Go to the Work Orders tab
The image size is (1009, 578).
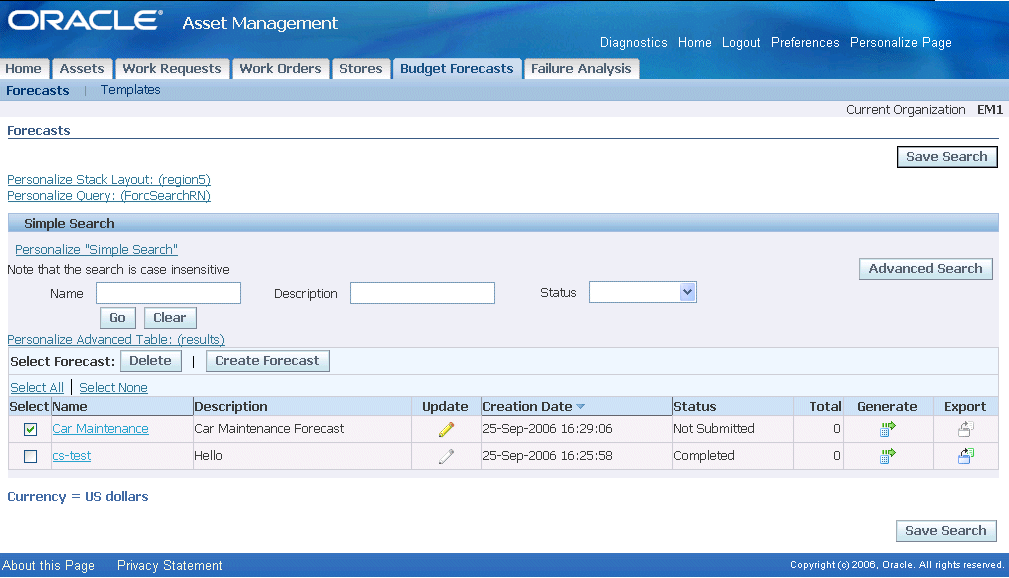tap(281, 69)
